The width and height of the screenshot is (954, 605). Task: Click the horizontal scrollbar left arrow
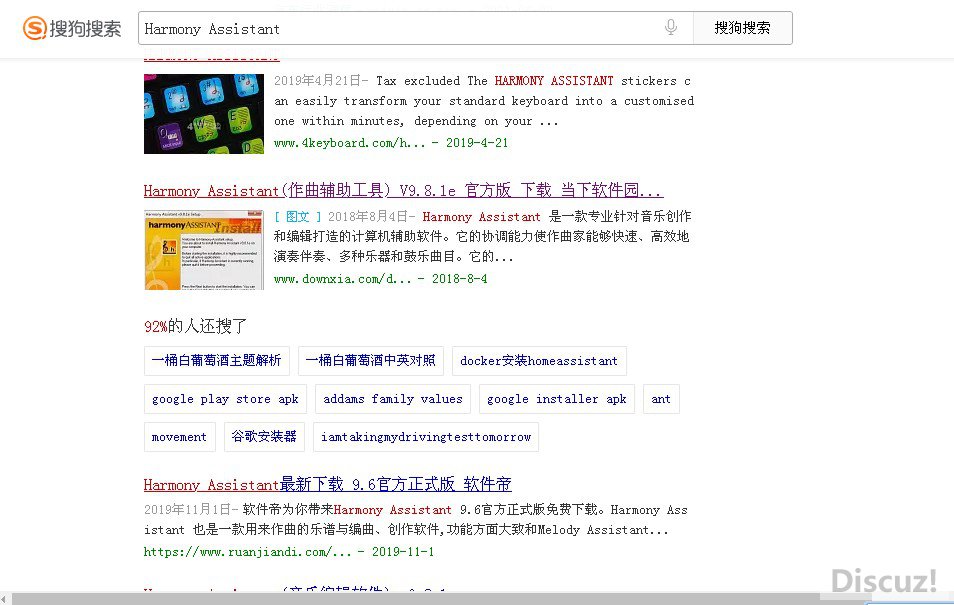4,600
